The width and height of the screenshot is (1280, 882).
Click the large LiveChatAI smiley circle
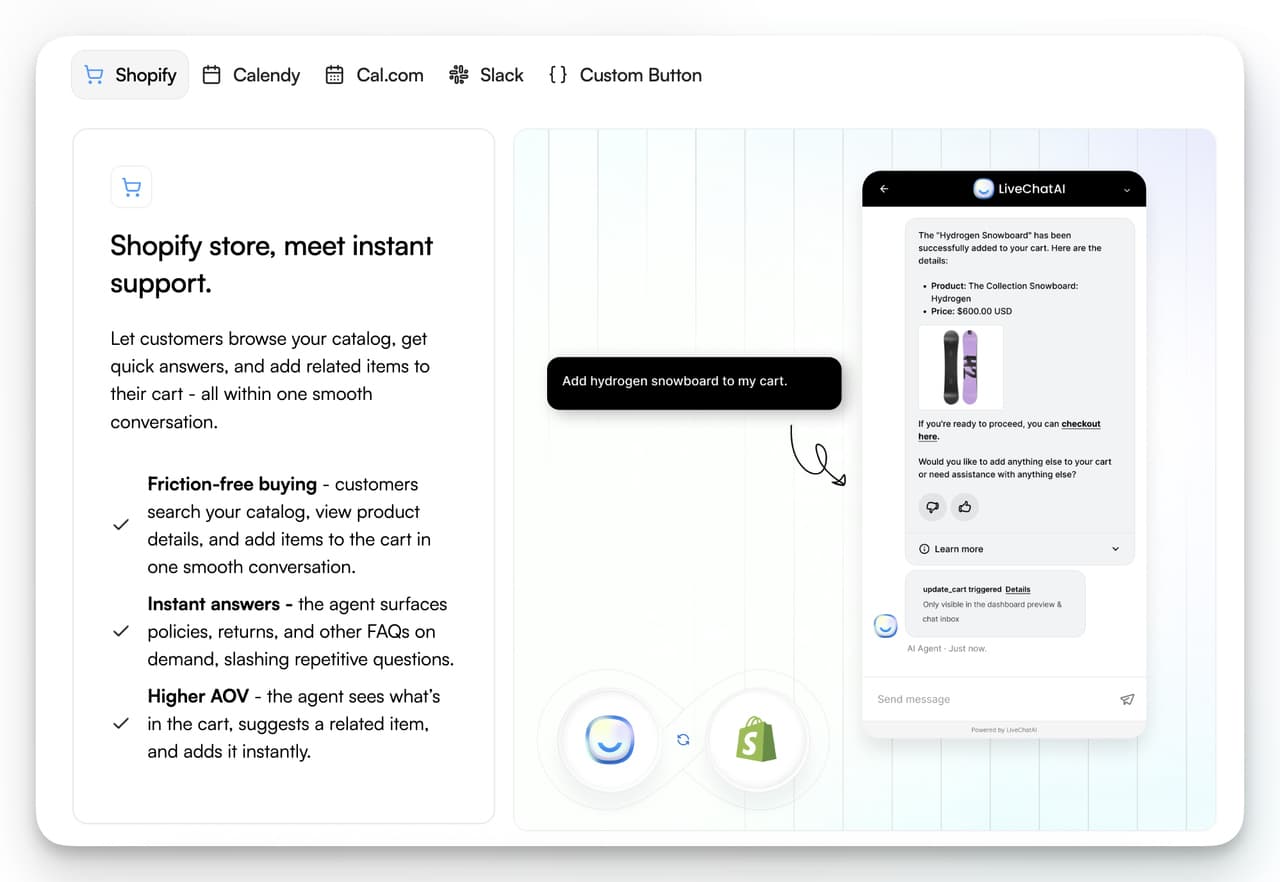pyautogui.click(x=609, y=741)
